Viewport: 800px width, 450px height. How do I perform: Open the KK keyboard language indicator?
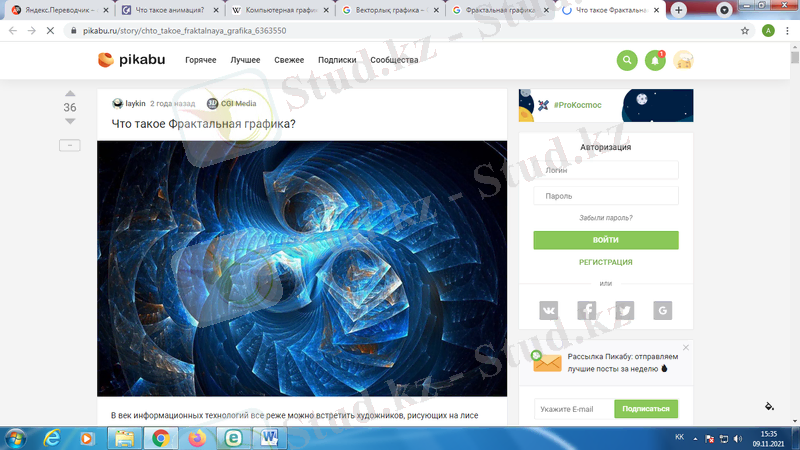(679, 437)
